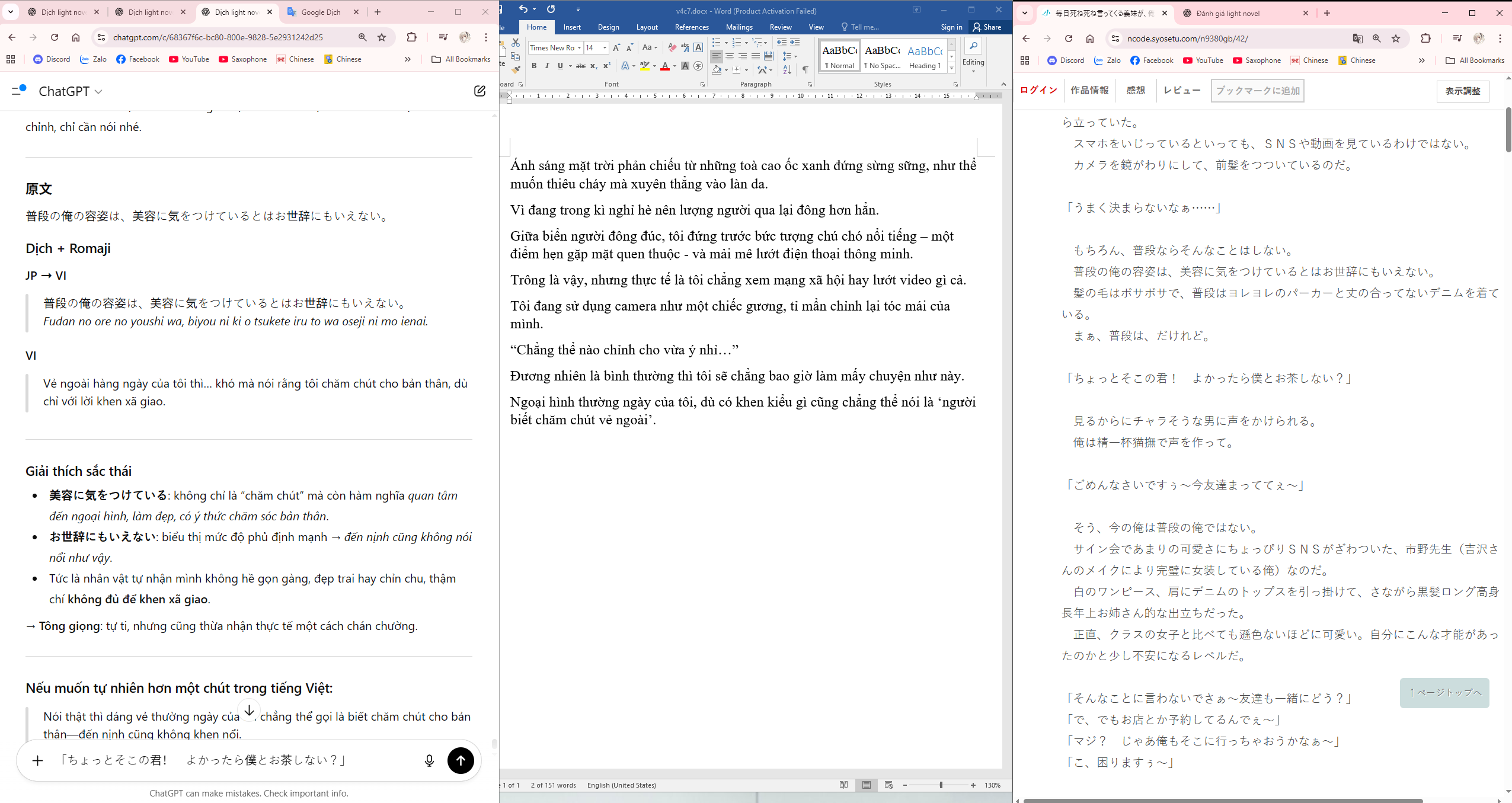Click the Justify alignment icon
This screenshot has width=1512, height=803.
tap(756, 57)
